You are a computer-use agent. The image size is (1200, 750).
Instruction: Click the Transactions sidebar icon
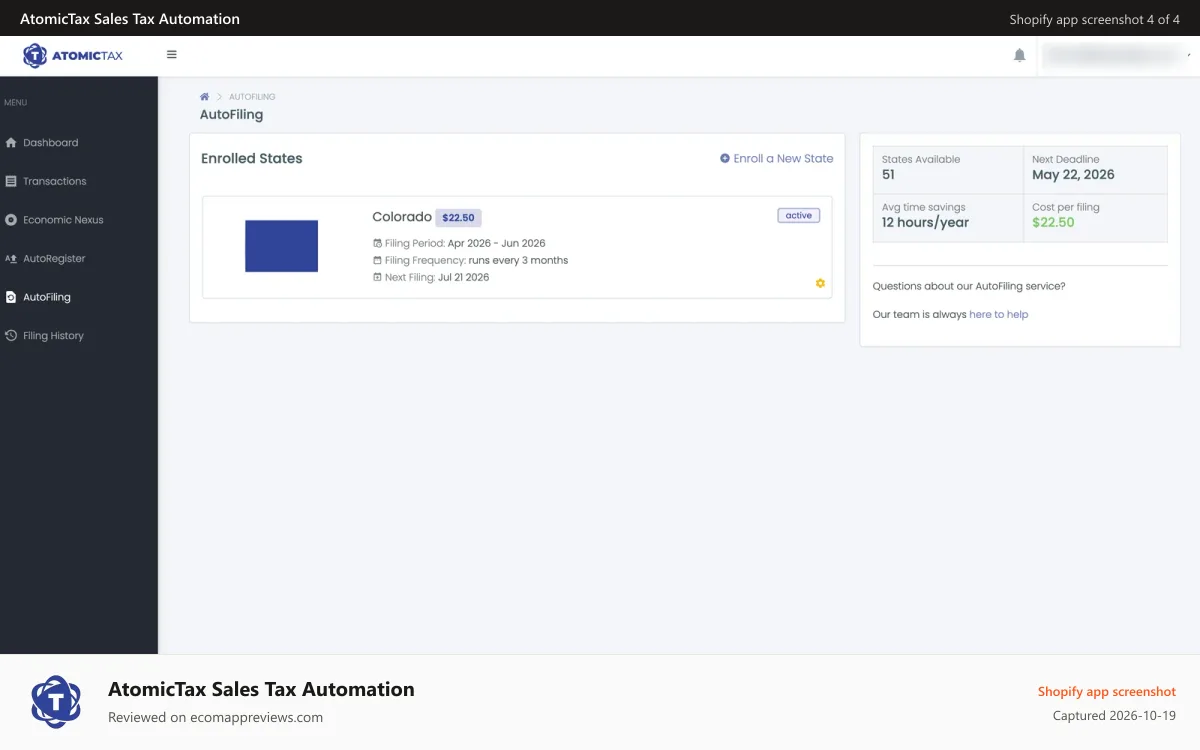pyautogui.click(x=11, y=181)
